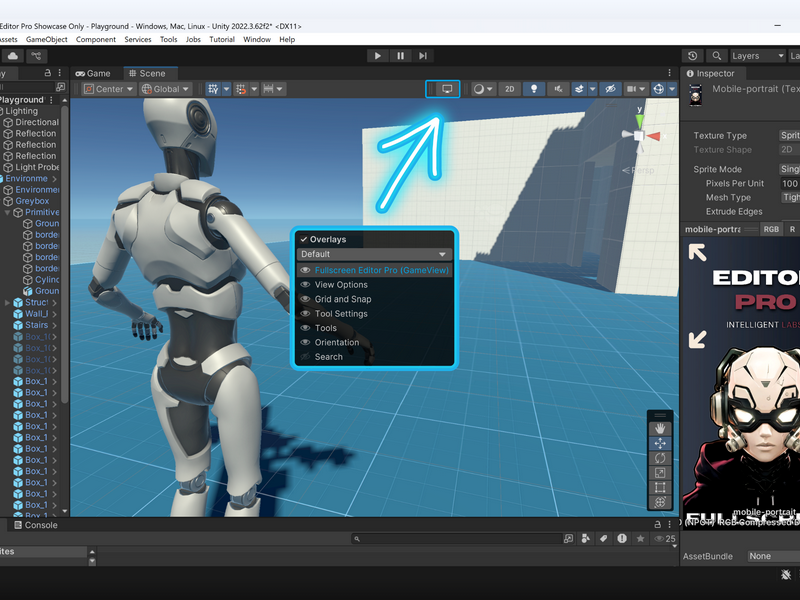The width and height of the screenshot is (800, 600).
Task: Open the Jobs menu
Action: pos(193,39)
